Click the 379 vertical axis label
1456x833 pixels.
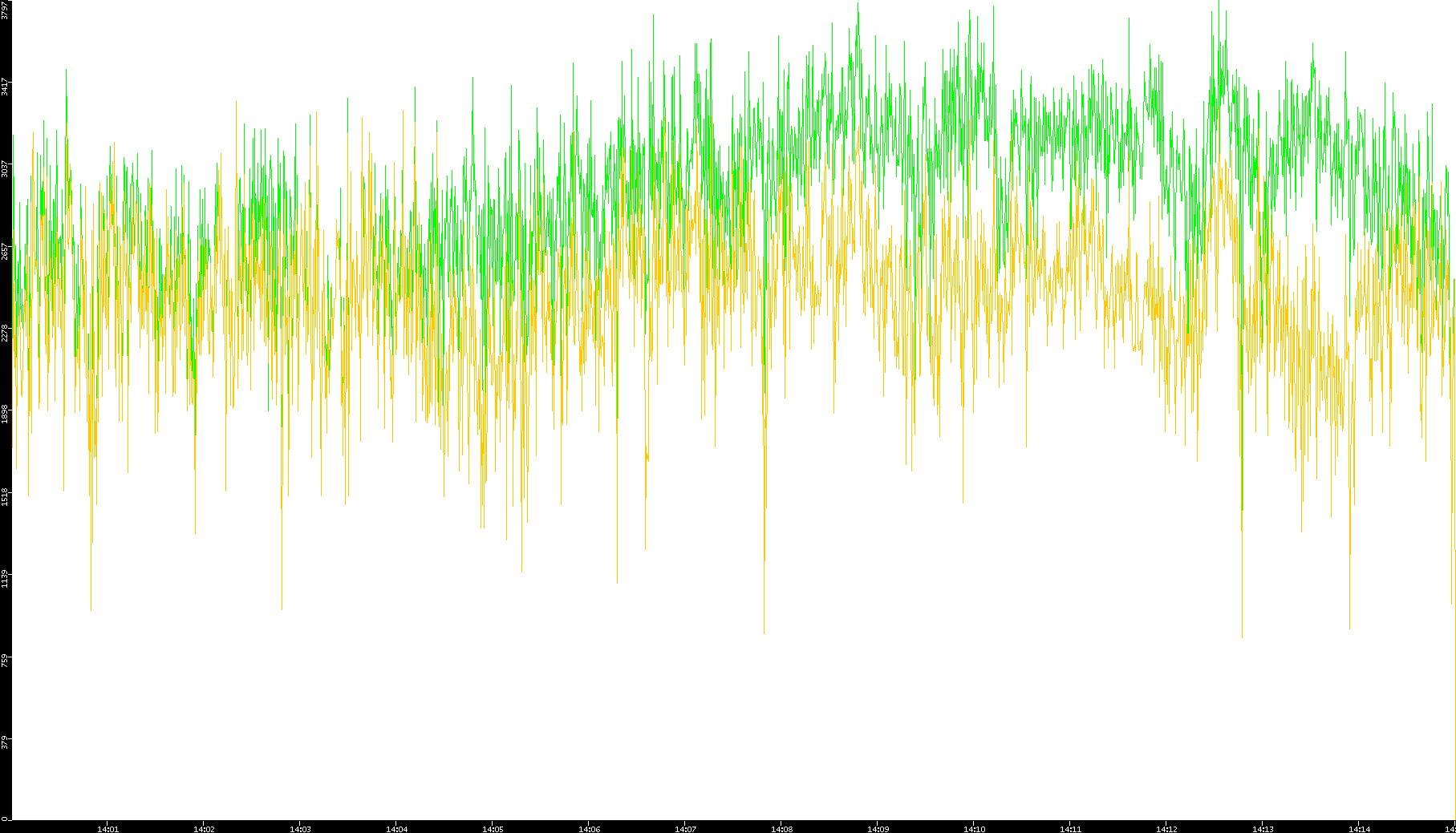pos(6,742)
